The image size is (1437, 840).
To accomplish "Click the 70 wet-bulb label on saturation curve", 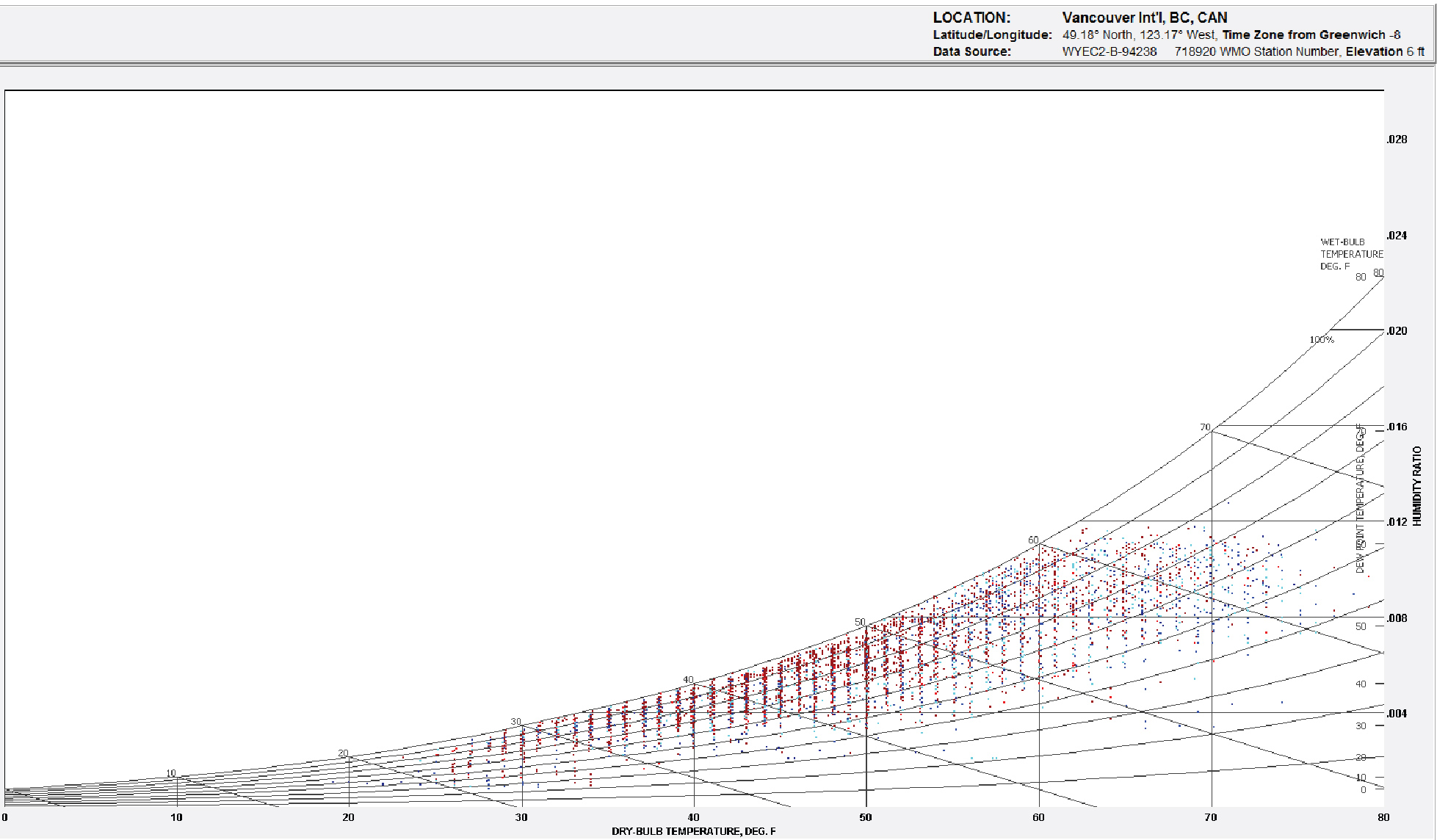I will click(1204, 427).
